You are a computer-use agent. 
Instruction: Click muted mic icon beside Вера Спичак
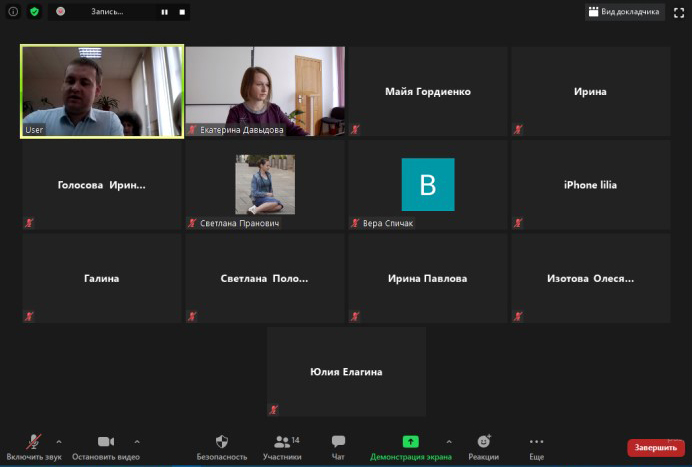pyautogui.click(x=355, y=223)
